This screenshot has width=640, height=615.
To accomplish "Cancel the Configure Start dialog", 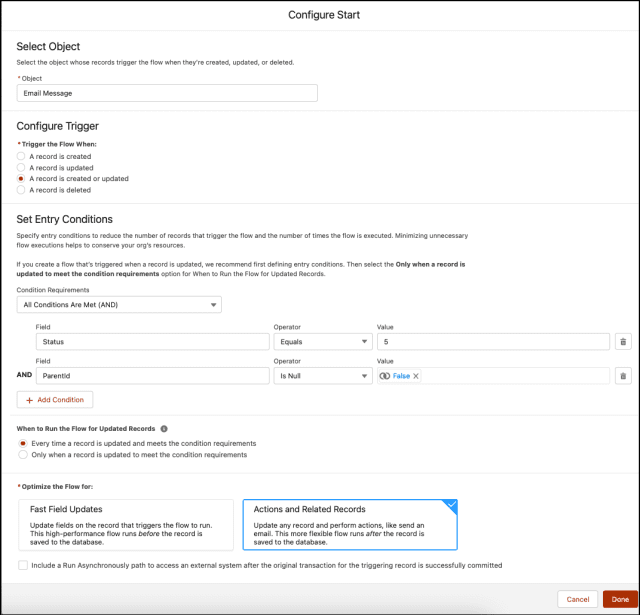I will (x=577, y=599).
